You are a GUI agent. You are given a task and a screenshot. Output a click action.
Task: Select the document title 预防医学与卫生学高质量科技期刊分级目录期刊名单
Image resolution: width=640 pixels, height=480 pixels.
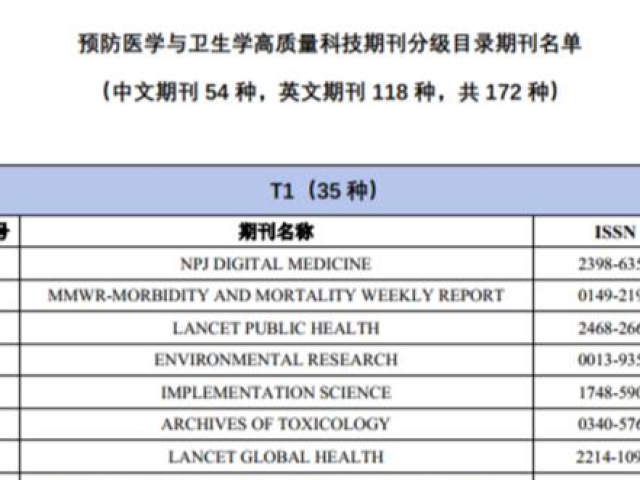tap(329, 44)
